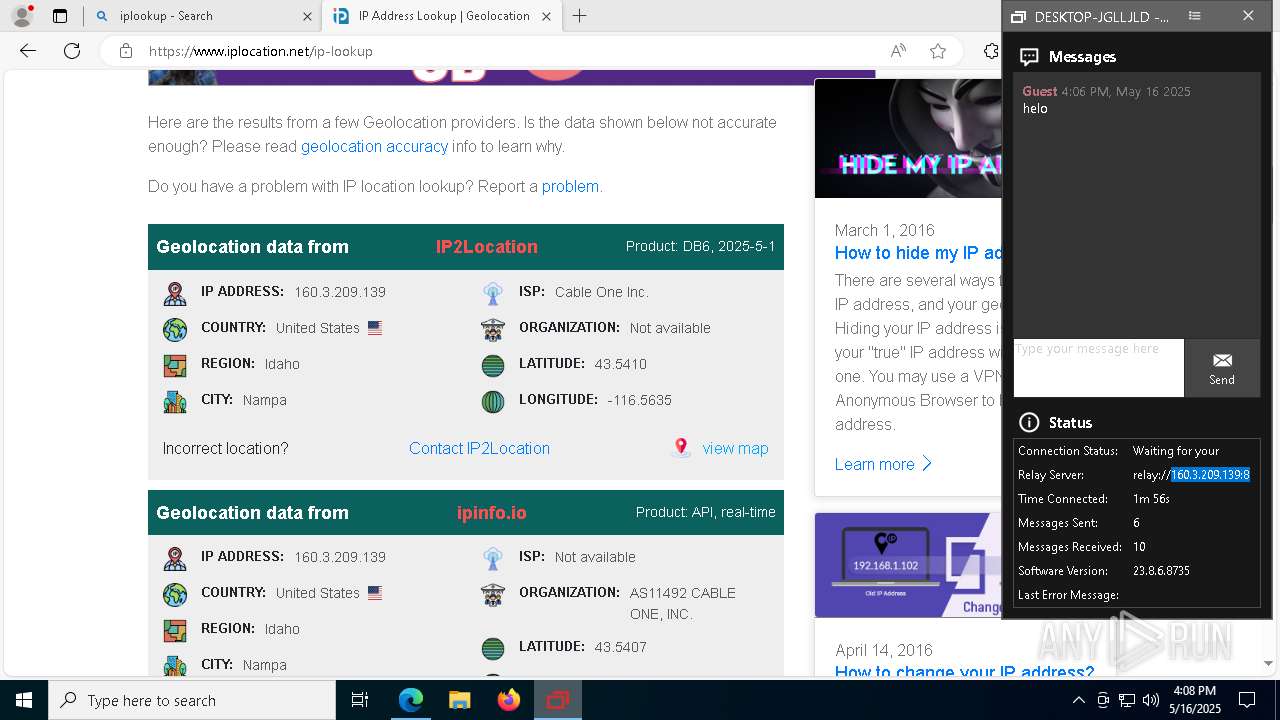Screen dimensions: 1280x720
Task: Close the IP Address Lookup tab
Action: pos(546,16)
